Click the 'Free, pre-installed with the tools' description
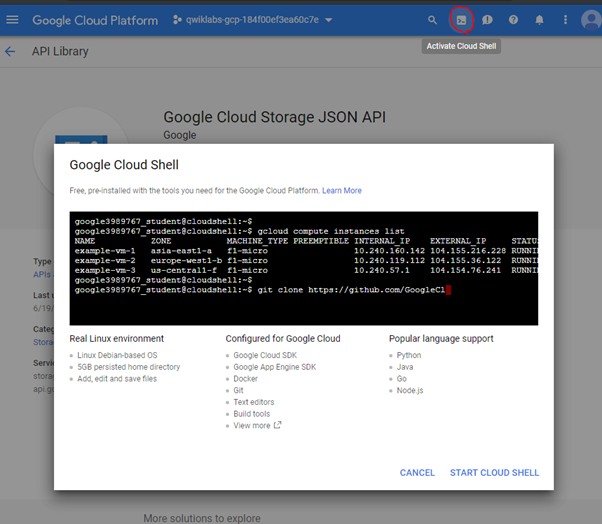602x524 pixels. click(x=194, y=190)
